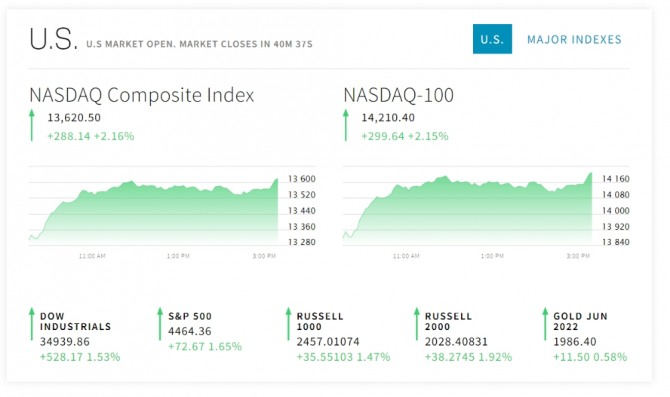Click the NASDAQ-100 green up arrow

click(346, 125)
